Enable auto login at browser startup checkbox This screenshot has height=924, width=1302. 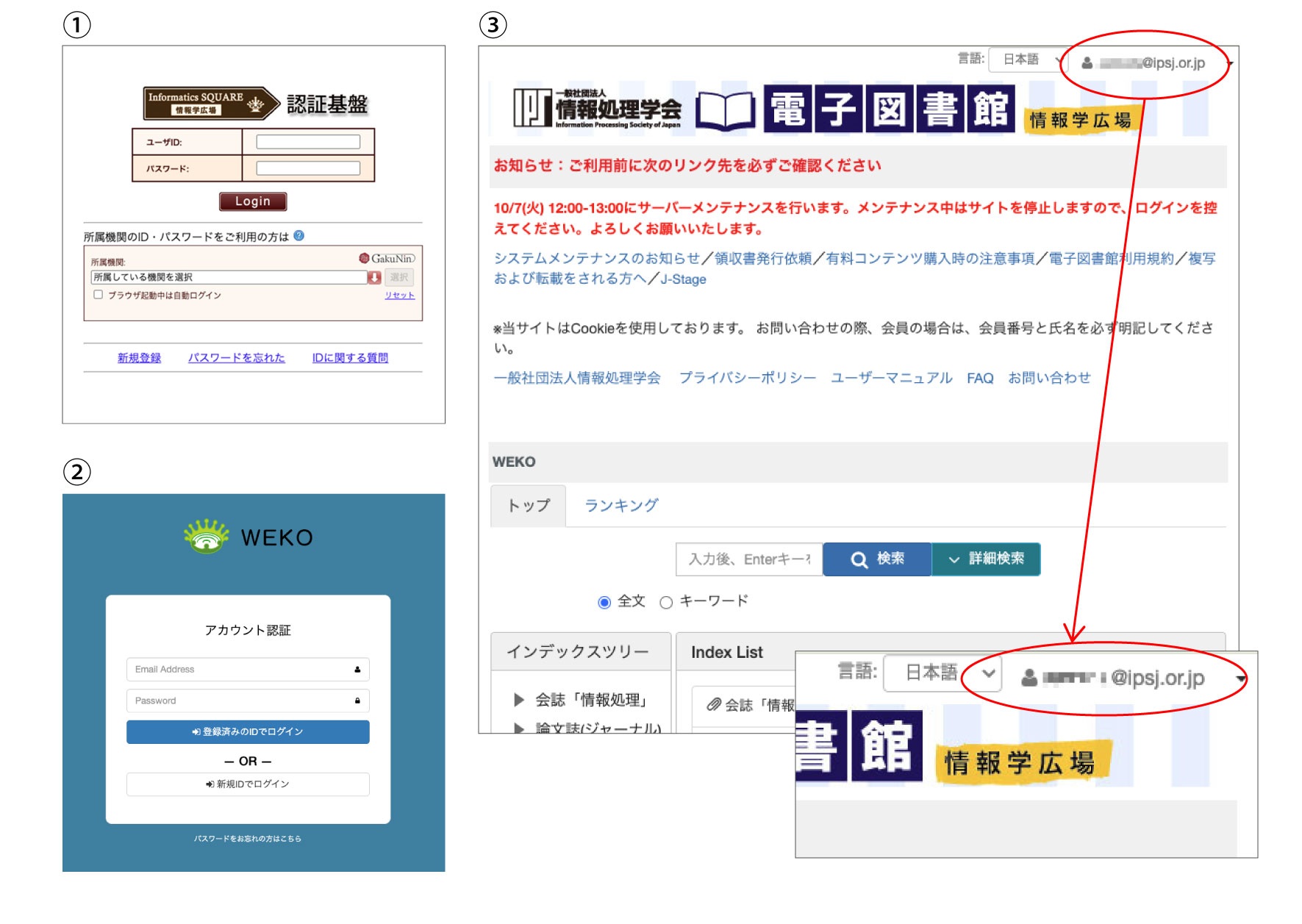(x=98, y=295)
